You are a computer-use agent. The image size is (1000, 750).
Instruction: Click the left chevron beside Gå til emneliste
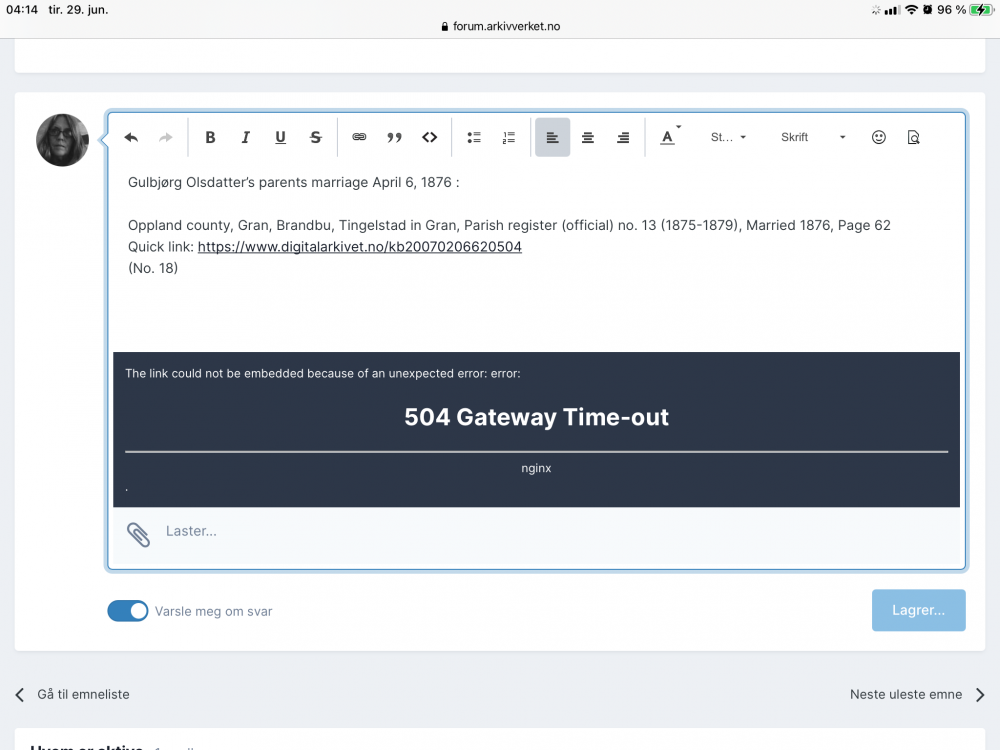(x=20, y=695)
